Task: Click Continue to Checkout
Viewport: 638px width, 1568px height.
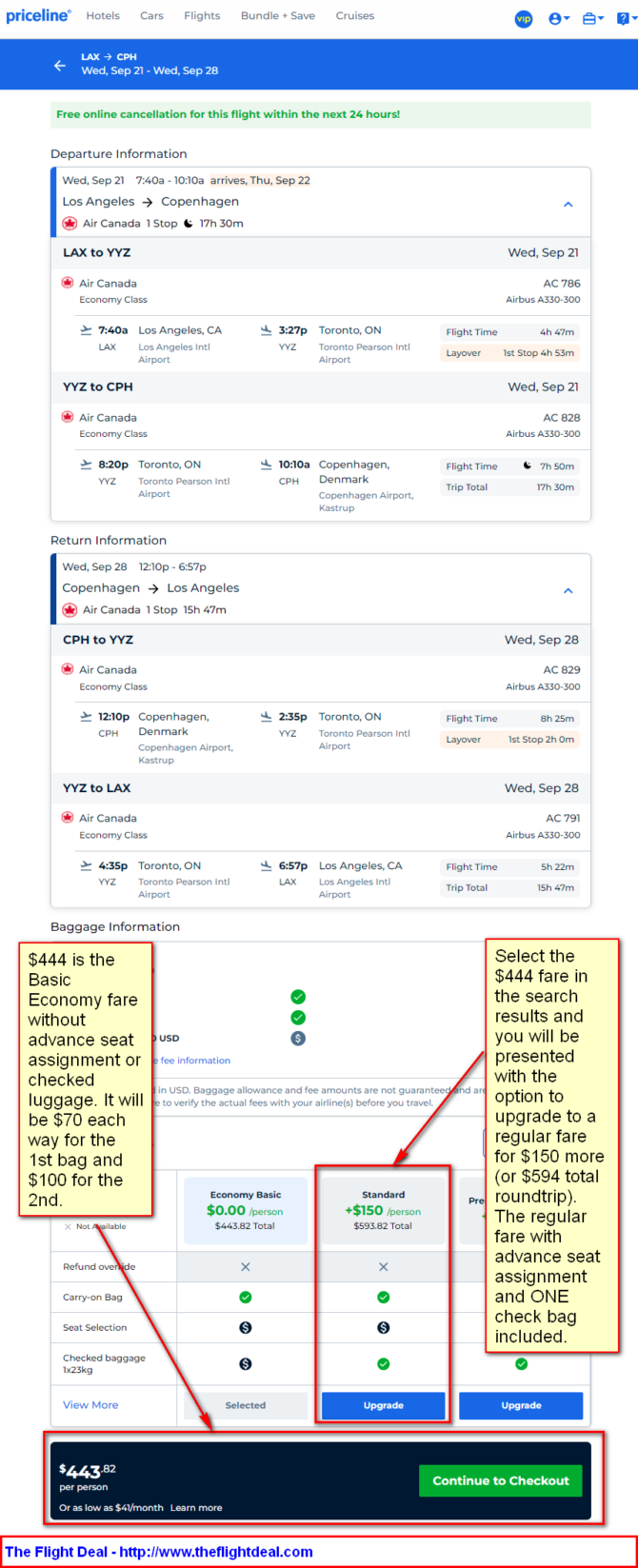Action: tap(501, 1480)
